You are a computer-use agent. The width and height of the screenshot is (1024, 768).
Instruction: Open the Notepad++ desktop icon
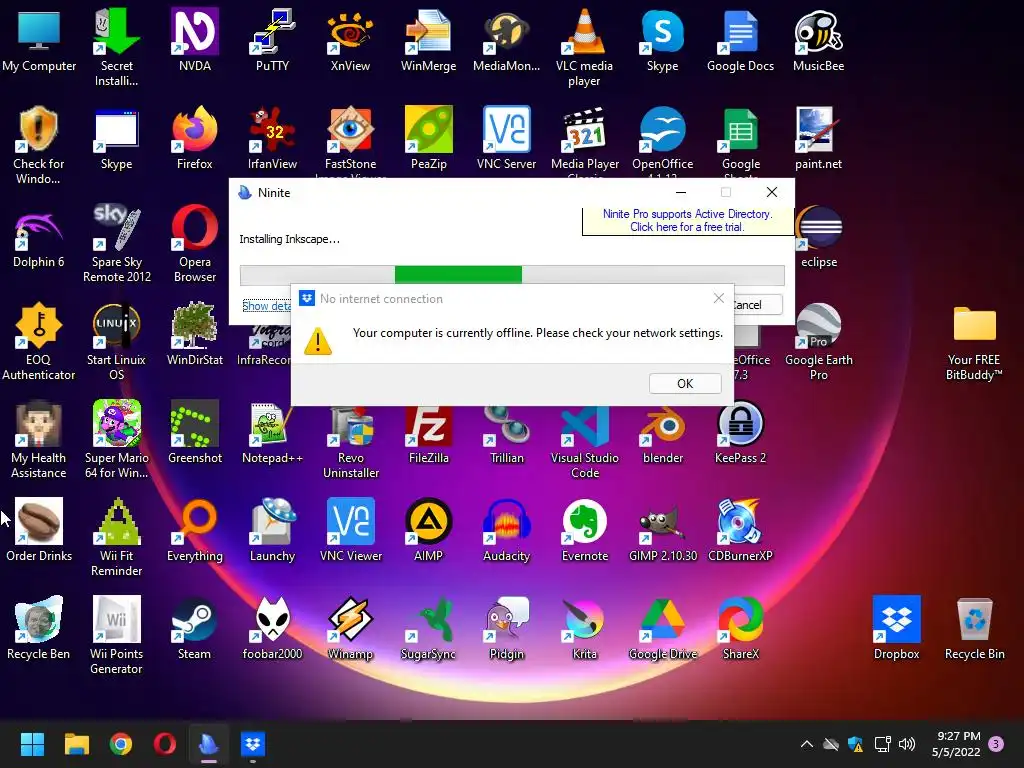[x=272, y=432]
